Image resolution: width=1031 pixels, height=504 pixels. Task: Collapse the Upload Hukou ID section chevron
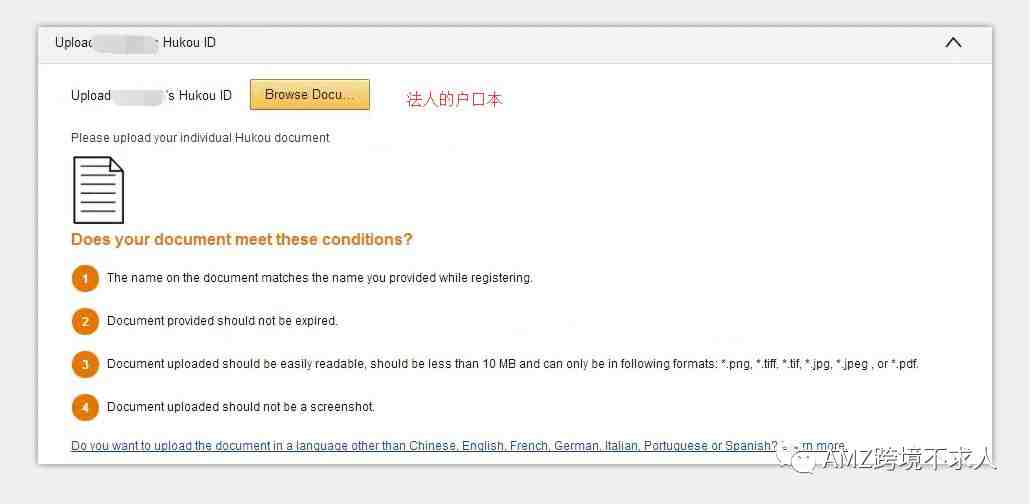[x=953, y=43]
